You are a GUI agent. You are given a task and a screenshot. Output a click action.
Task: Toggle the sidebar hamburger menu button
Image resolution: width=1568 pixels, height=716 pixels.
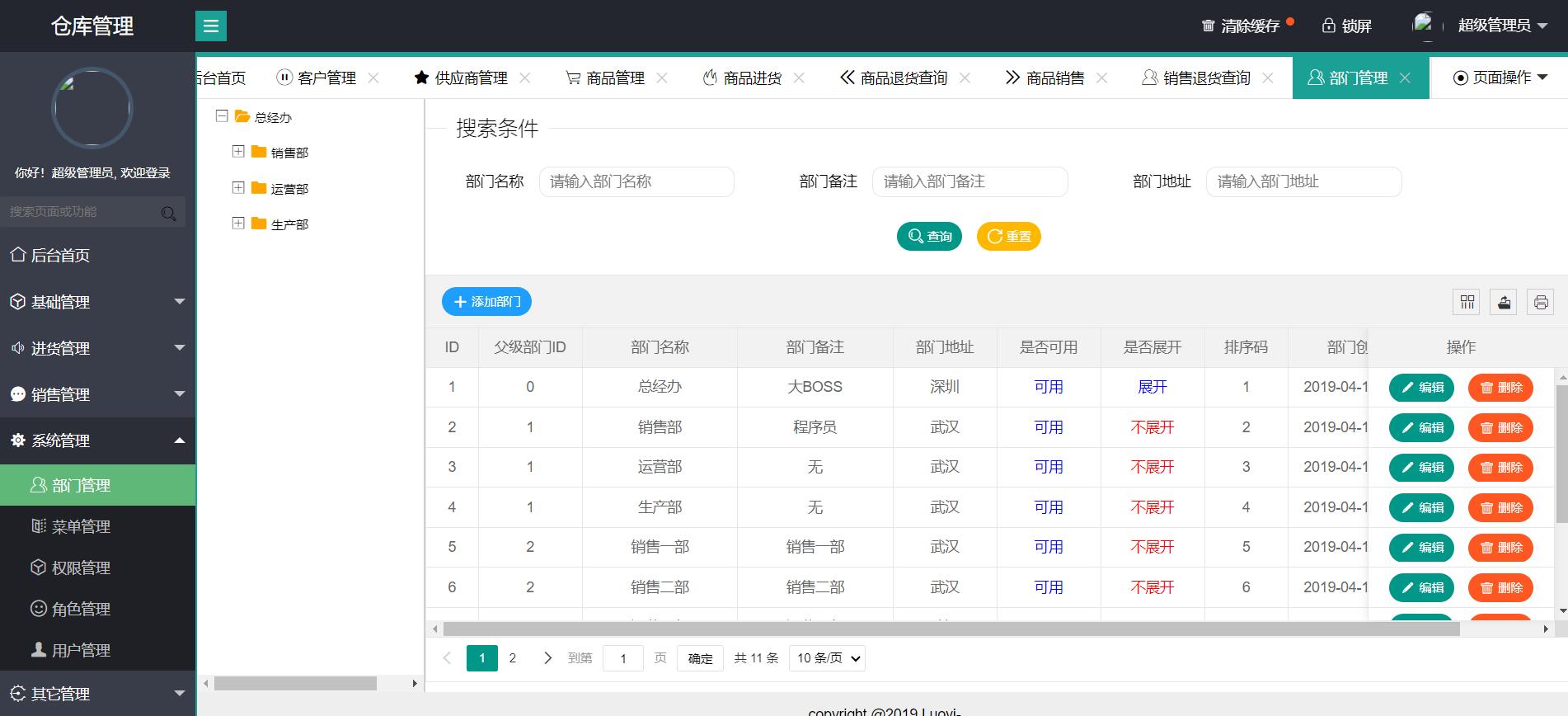[211, 26]
